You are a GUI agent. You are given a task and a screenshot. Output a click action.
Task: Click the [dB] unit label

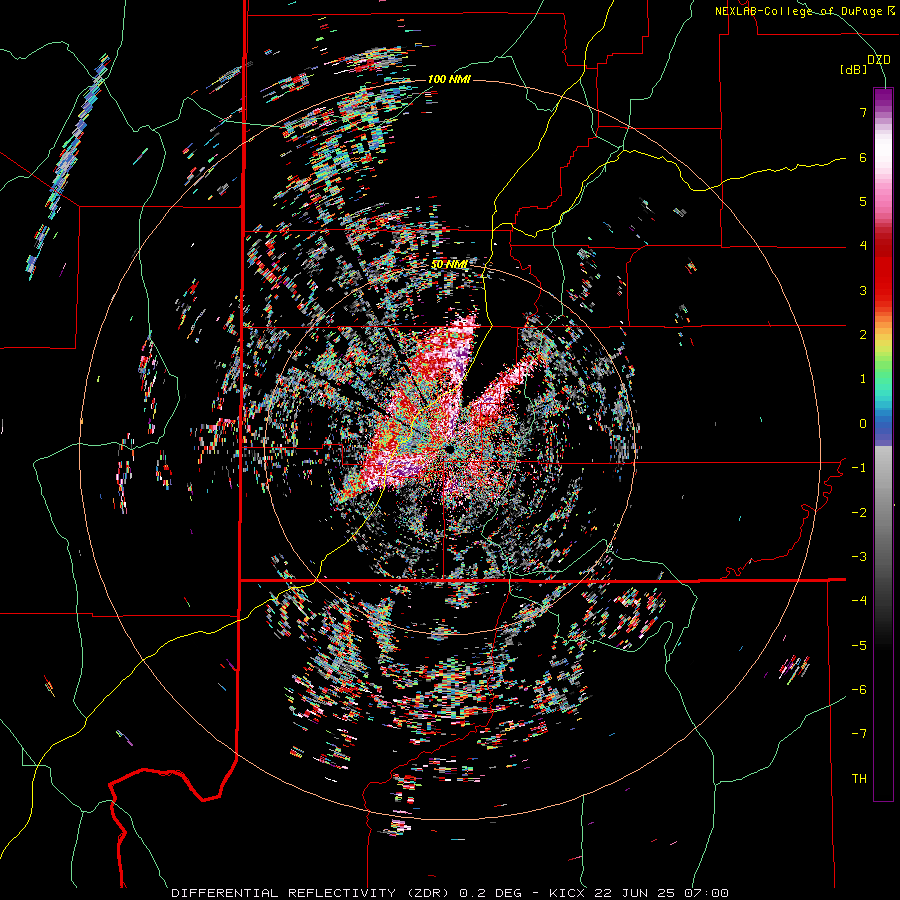853,70
